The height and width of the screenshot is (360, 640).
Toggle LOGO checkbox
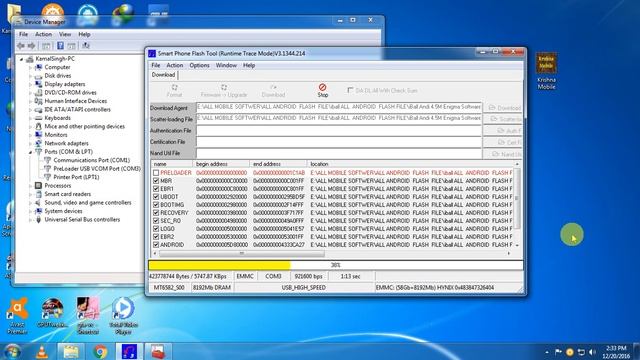[156, 229]
